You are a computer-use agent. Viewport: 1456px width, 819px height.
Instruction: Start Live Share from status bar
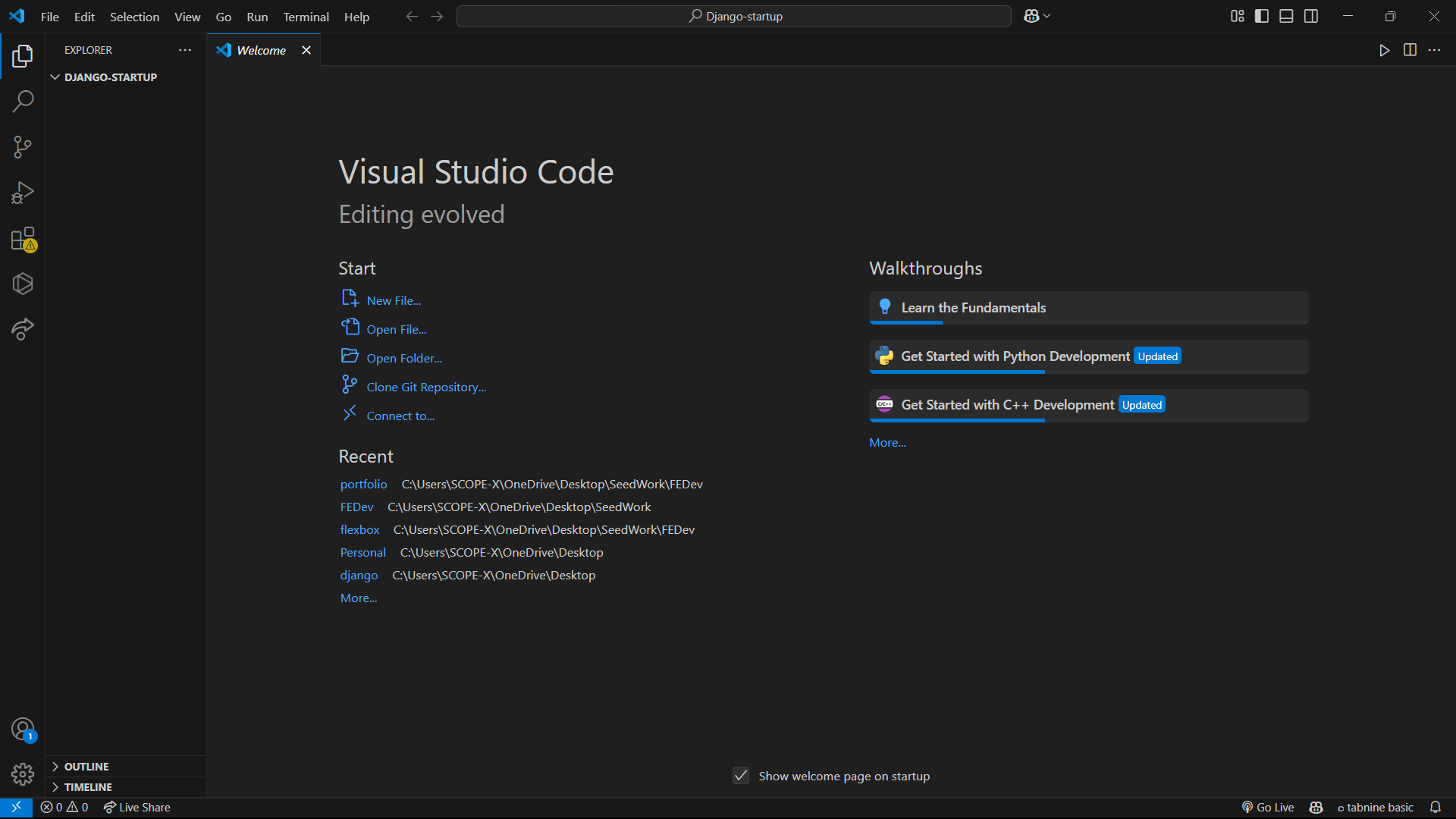coord(137,808)
